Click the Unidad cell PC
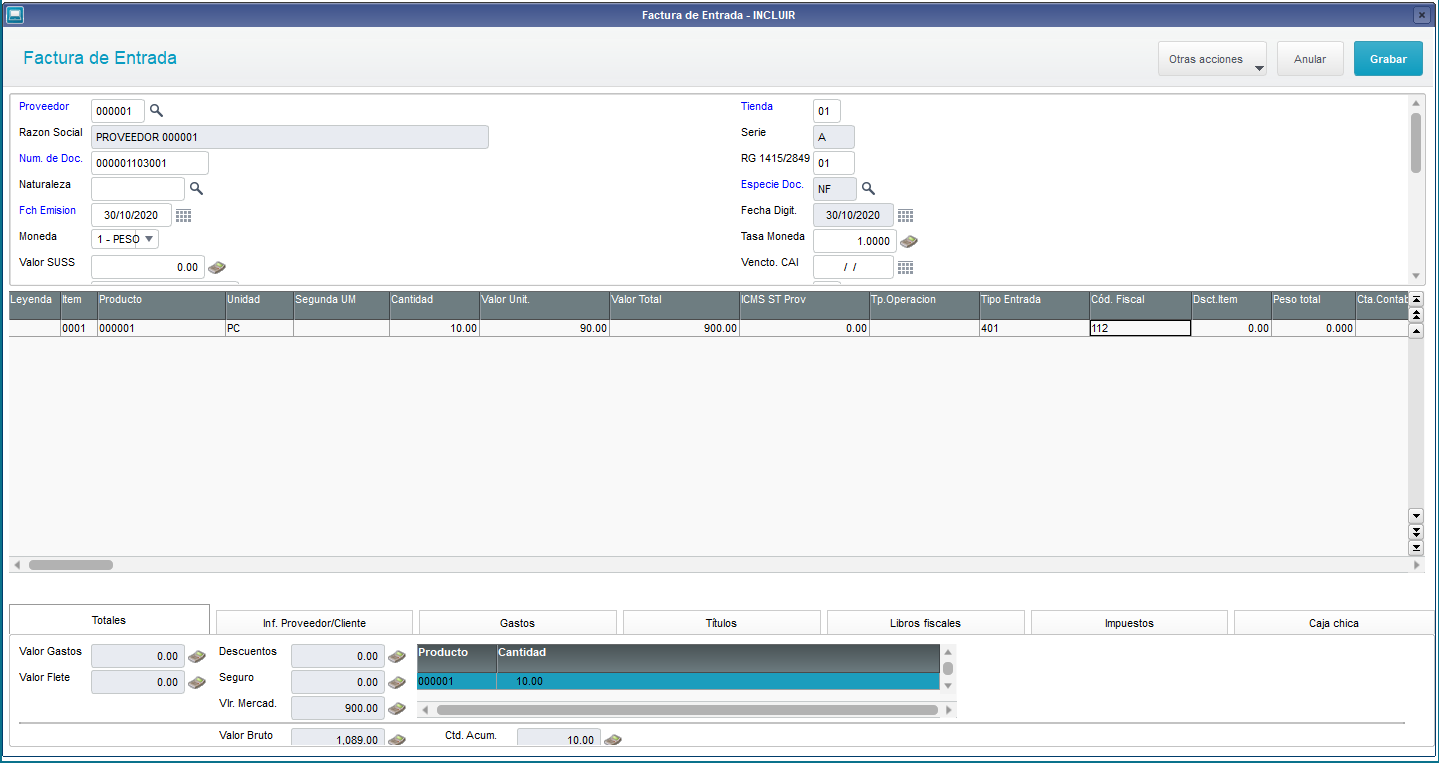This screenshot has height=763, width=1439. [259, 328]
